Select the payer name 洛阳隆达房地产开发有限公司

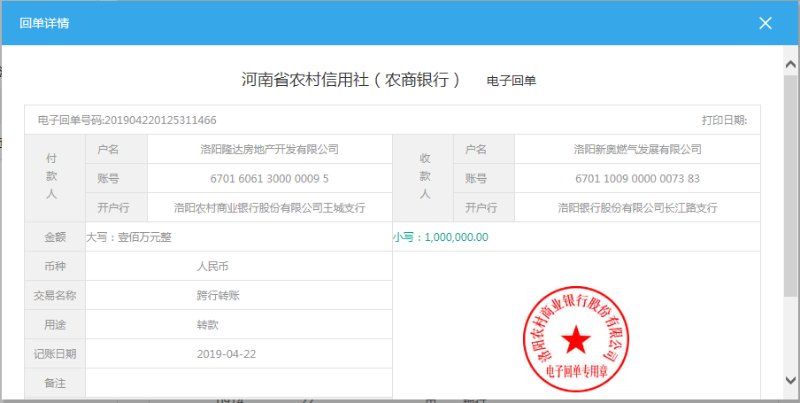269,149
